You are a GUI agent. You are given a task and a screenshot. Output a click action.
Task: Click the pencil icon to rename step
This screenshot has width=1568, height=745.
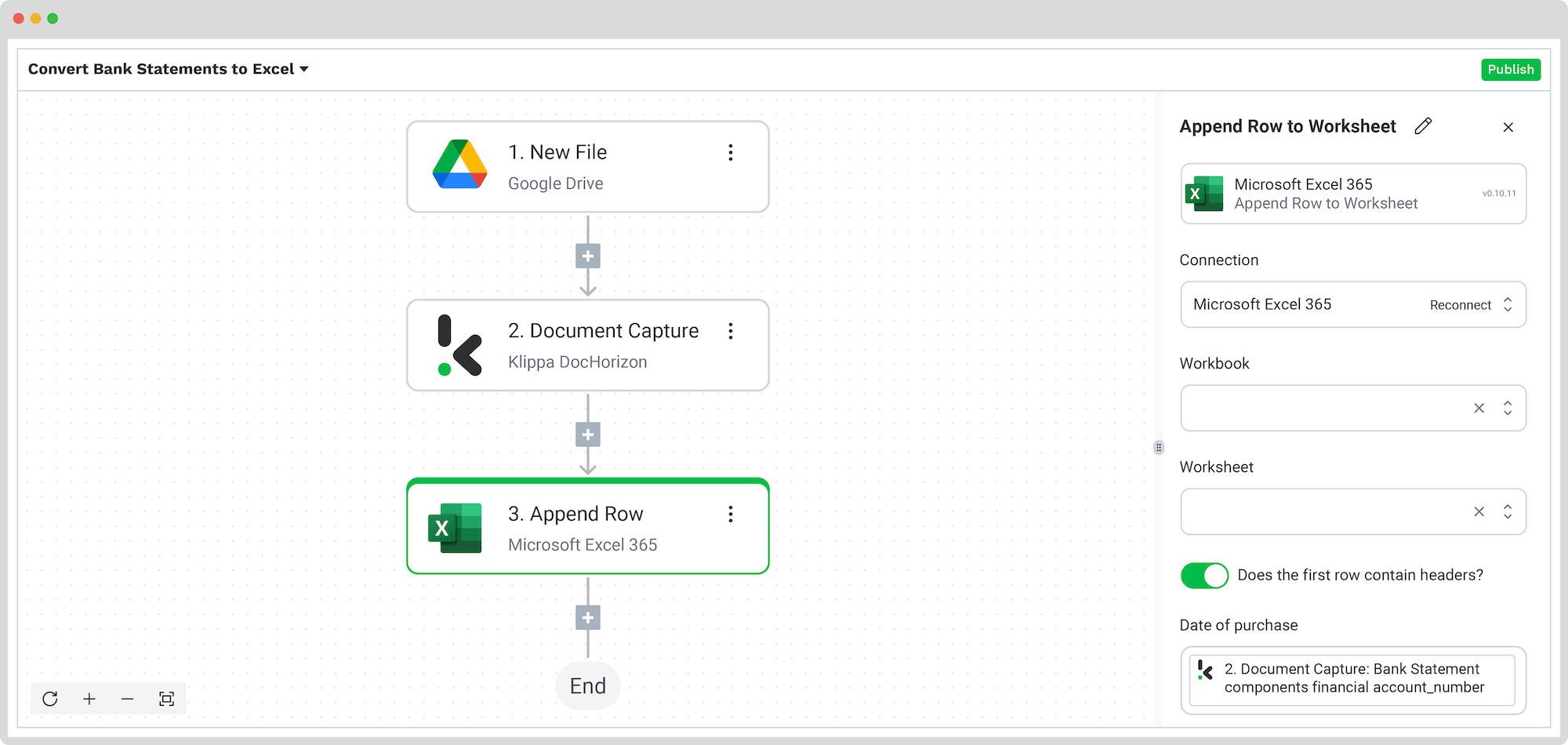coord(1423,126)
